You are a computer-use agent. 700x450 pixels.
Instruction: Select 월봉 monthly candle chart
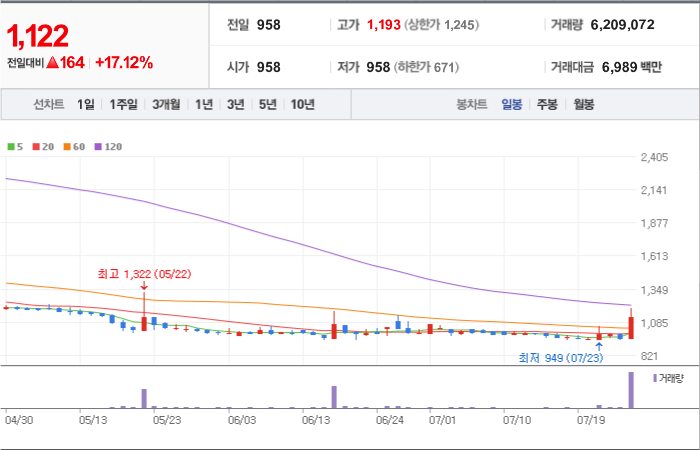point(583,105)
